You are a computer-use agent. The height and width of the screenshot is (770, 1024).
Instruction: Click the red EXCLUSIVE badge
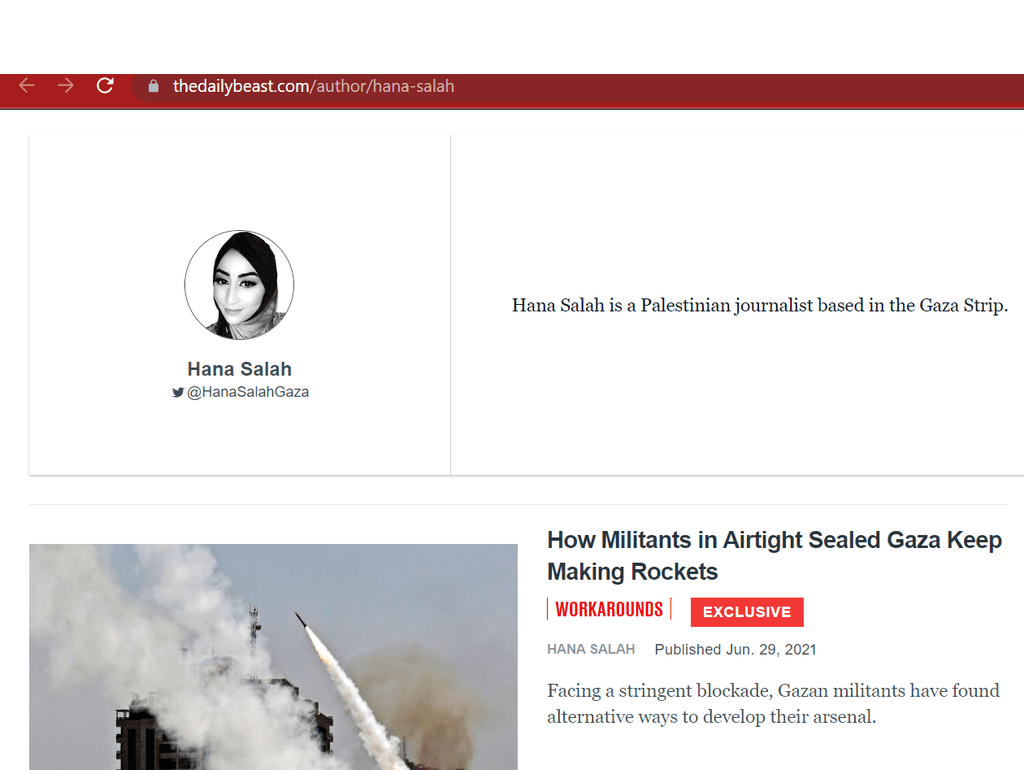coord(747,612)
